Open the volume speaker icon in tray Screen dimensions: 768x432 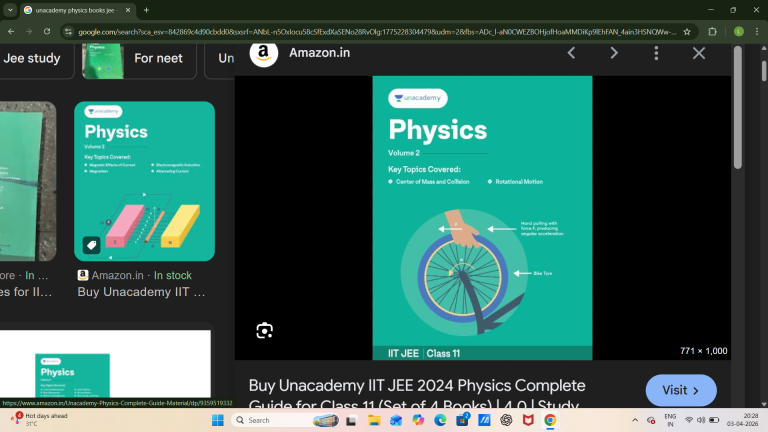point(701,420)
